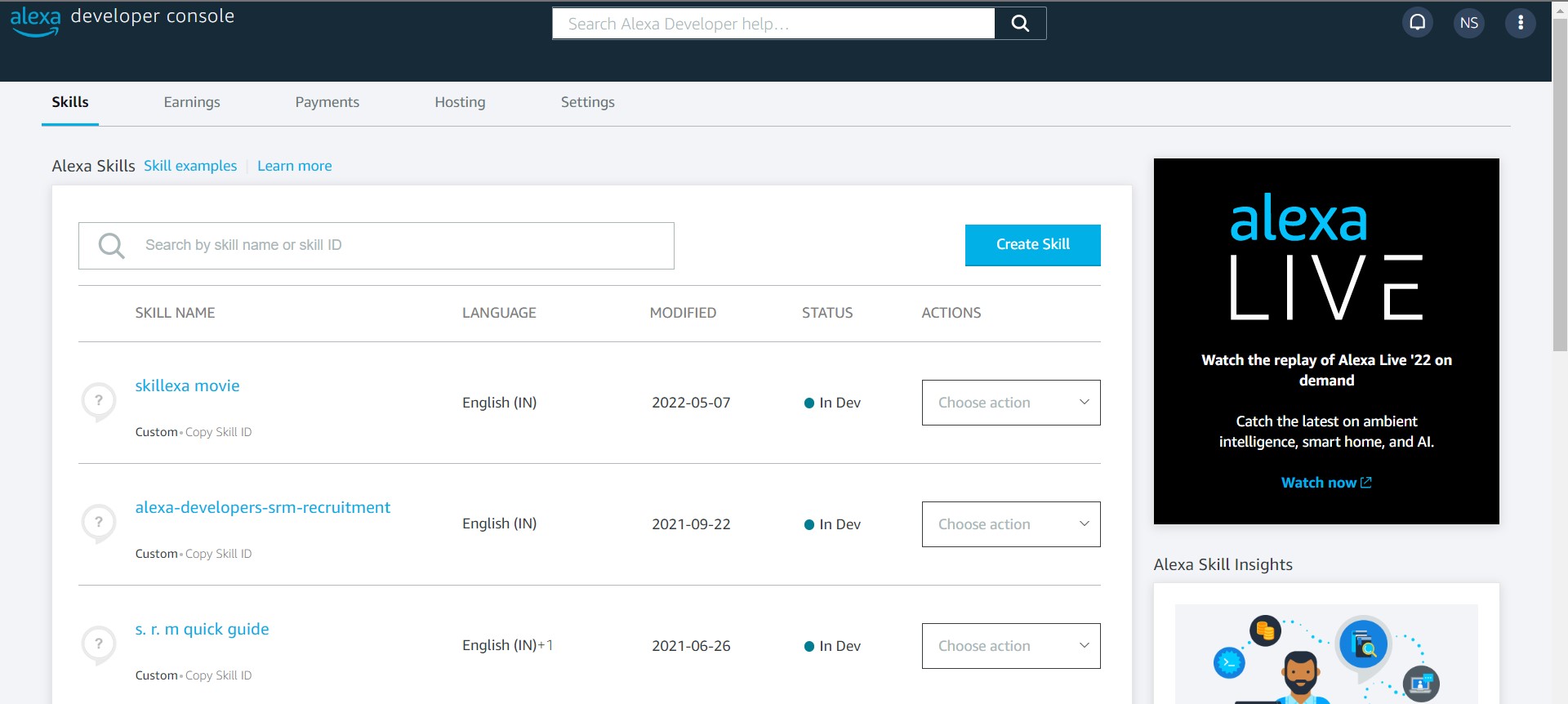The width and height of the screenshot is (1568, 704).
Task: Click Alexa Skill Insights illustration
Action: tap(1326, 653)
